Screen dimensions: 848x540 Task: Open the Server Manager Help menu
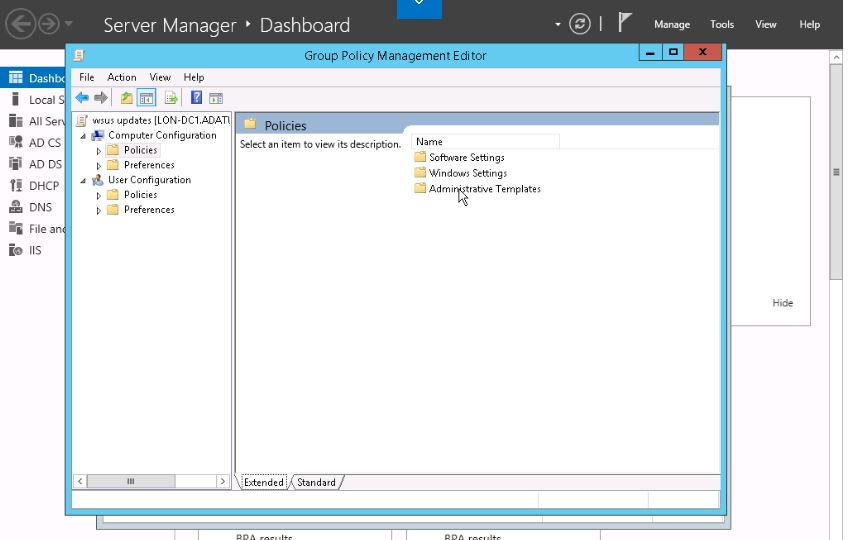click(810, 24)
